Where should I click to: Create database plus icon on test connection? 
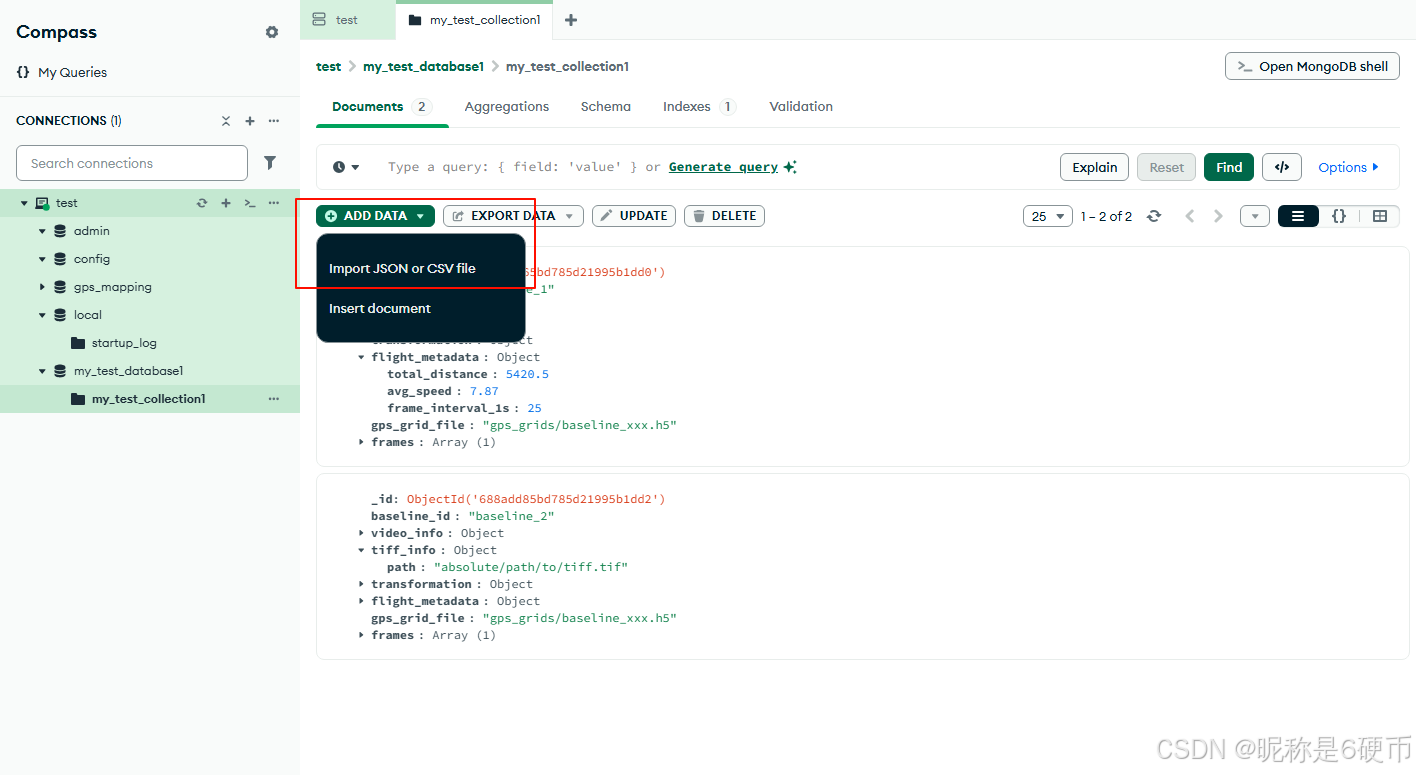226,203
